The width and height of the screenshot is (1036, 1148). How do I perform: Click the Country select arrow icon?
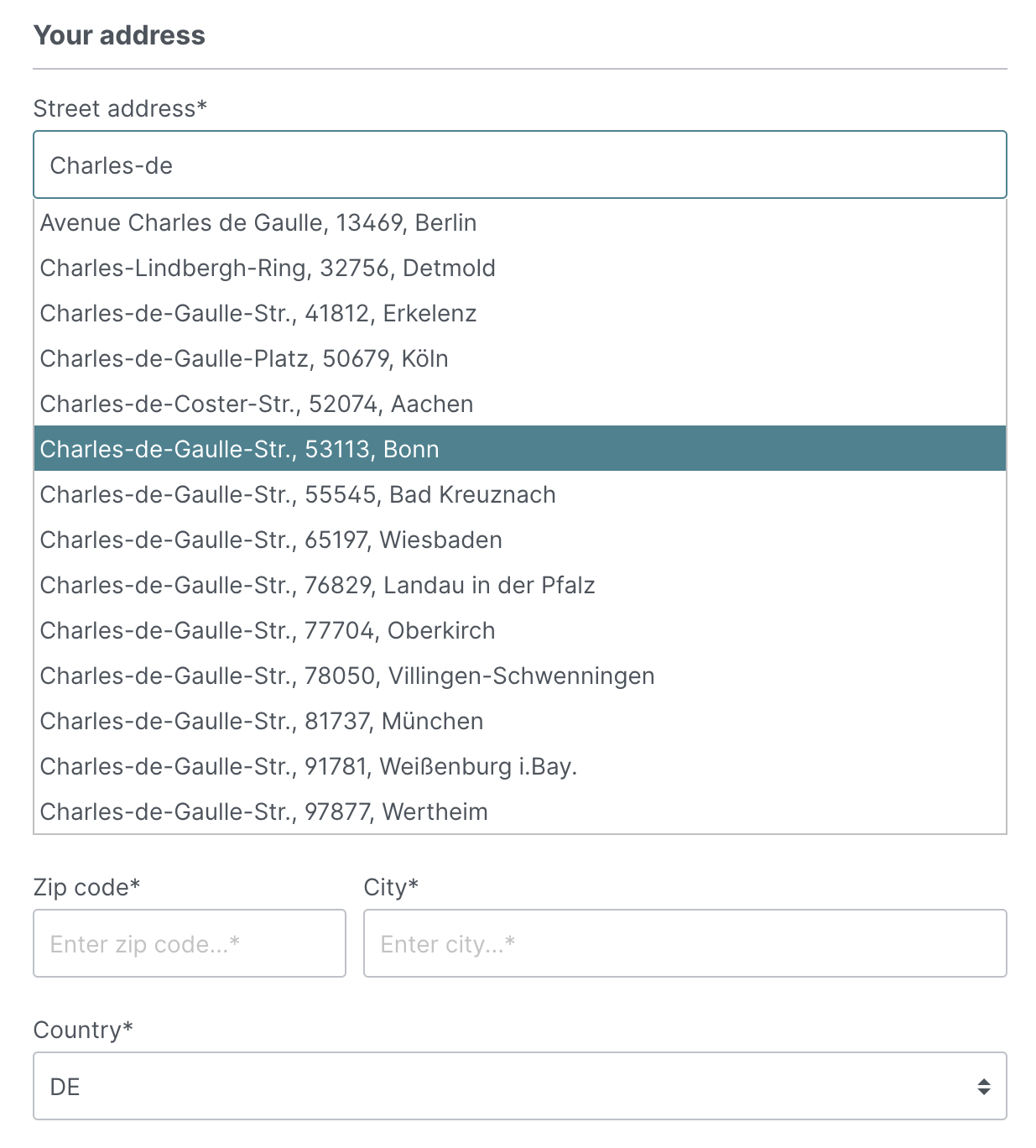pyautogui.click(x=984, y=1087)
